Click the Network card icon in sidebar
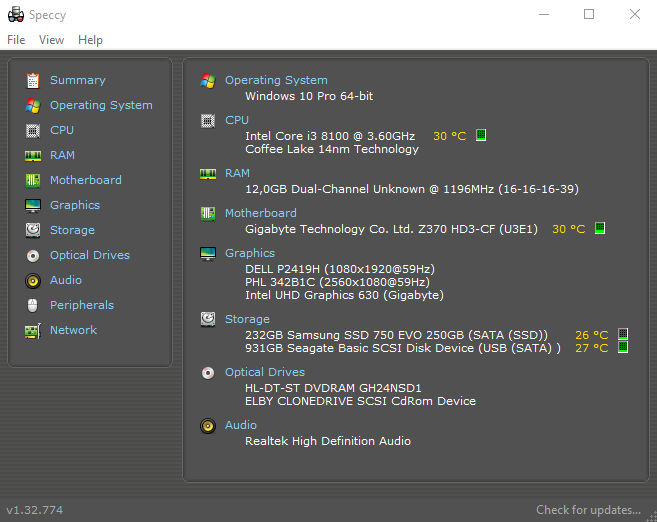Image resolution: width=657 pixels, height=522 pixels. point(33,331)
